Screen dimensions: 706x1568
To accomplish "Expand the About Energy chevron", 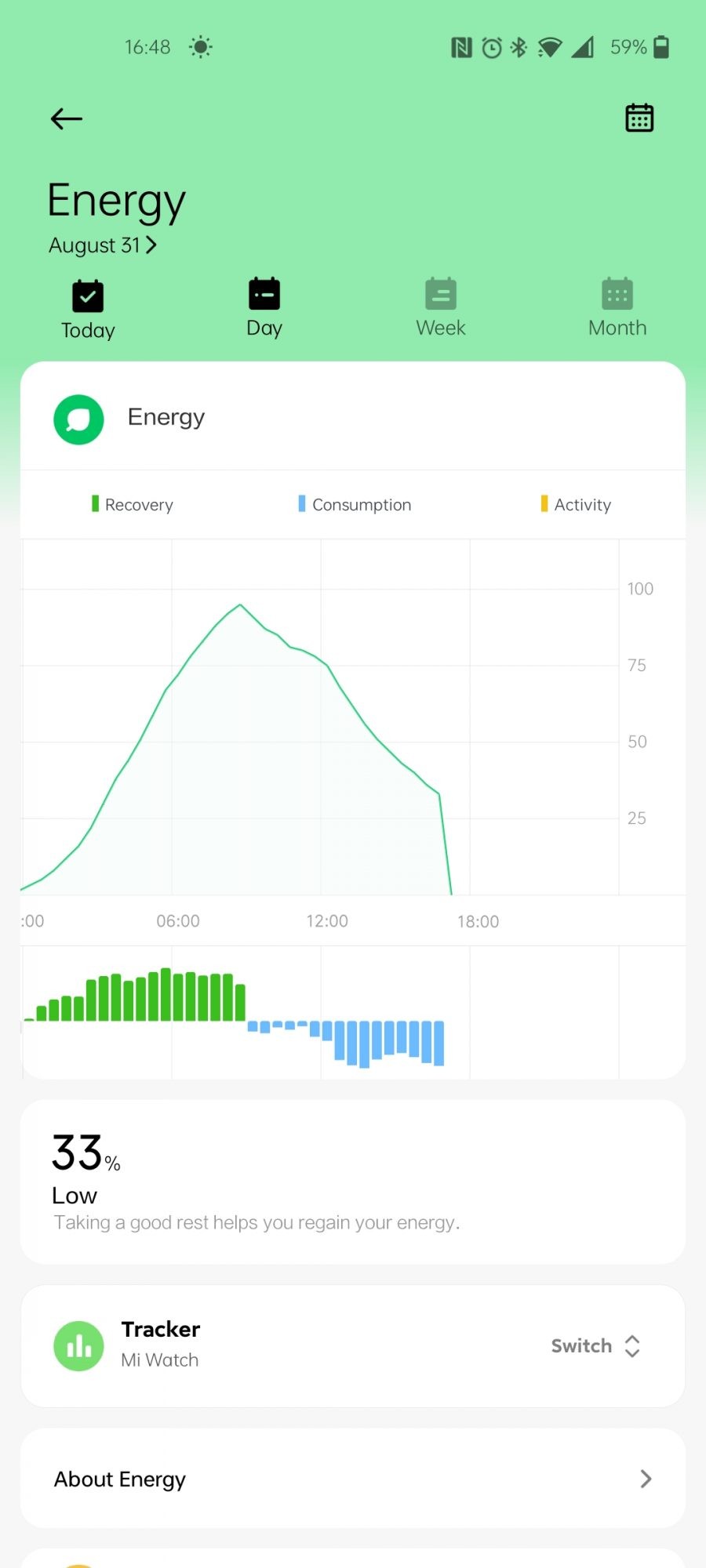I will 646,1479.
